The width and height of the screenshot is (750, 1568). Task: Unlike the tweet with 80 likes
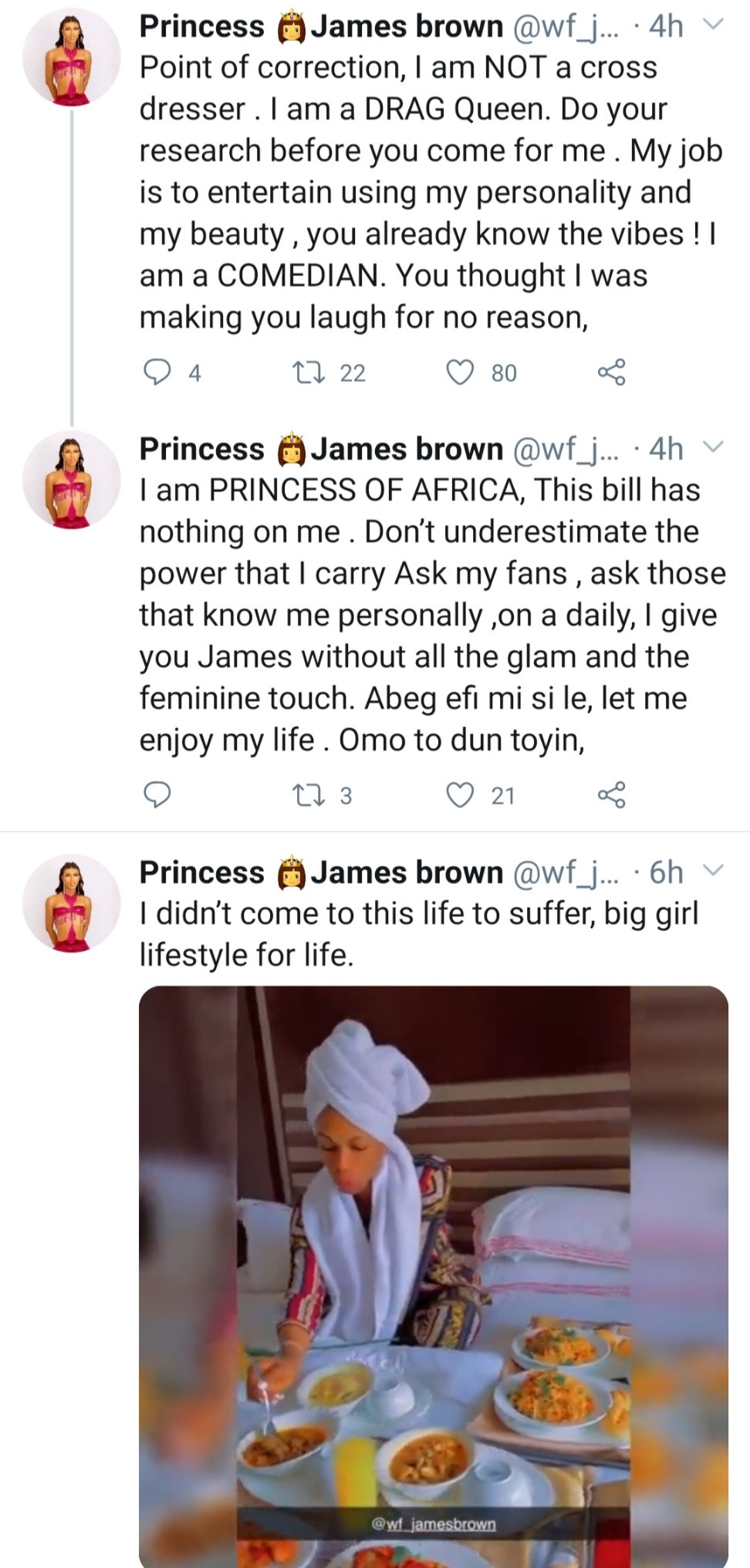[x=461, y=373]
